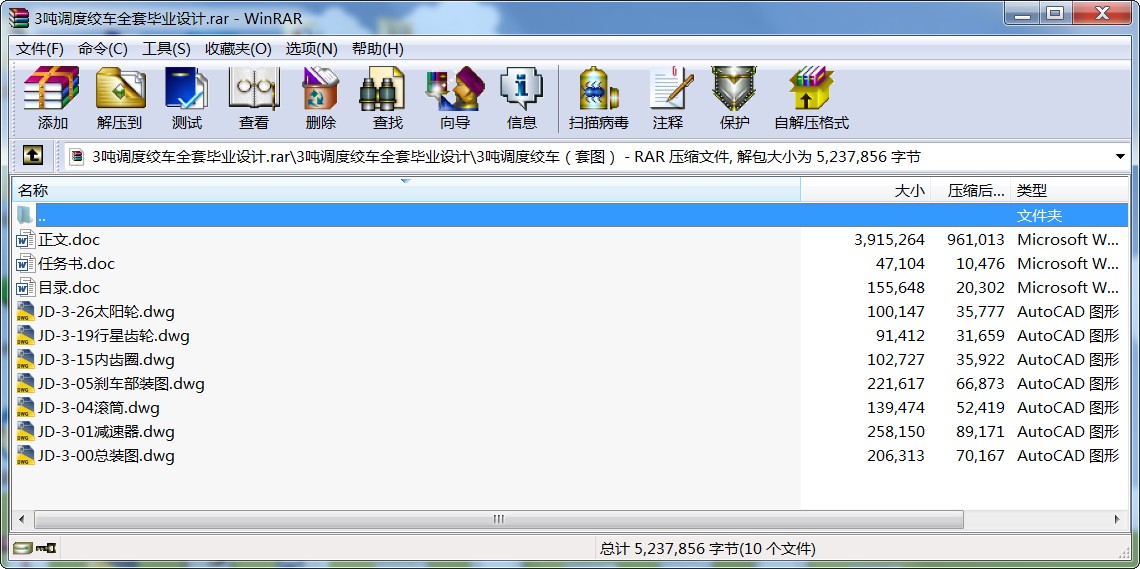The image size is (1140, 569).
Task: Select the 正文.doc file
Action: tap(69, 240)
